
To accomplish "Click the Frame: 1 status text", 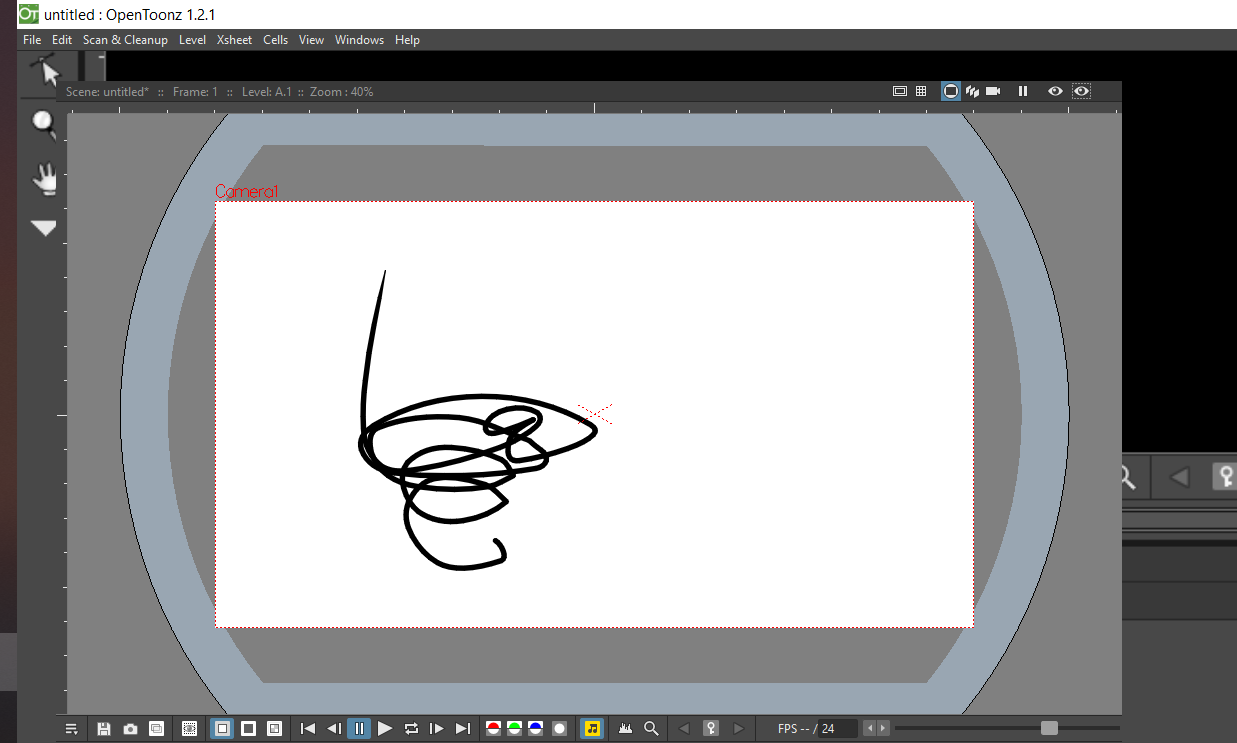I will pyautogui.click(x=195, y=91).
